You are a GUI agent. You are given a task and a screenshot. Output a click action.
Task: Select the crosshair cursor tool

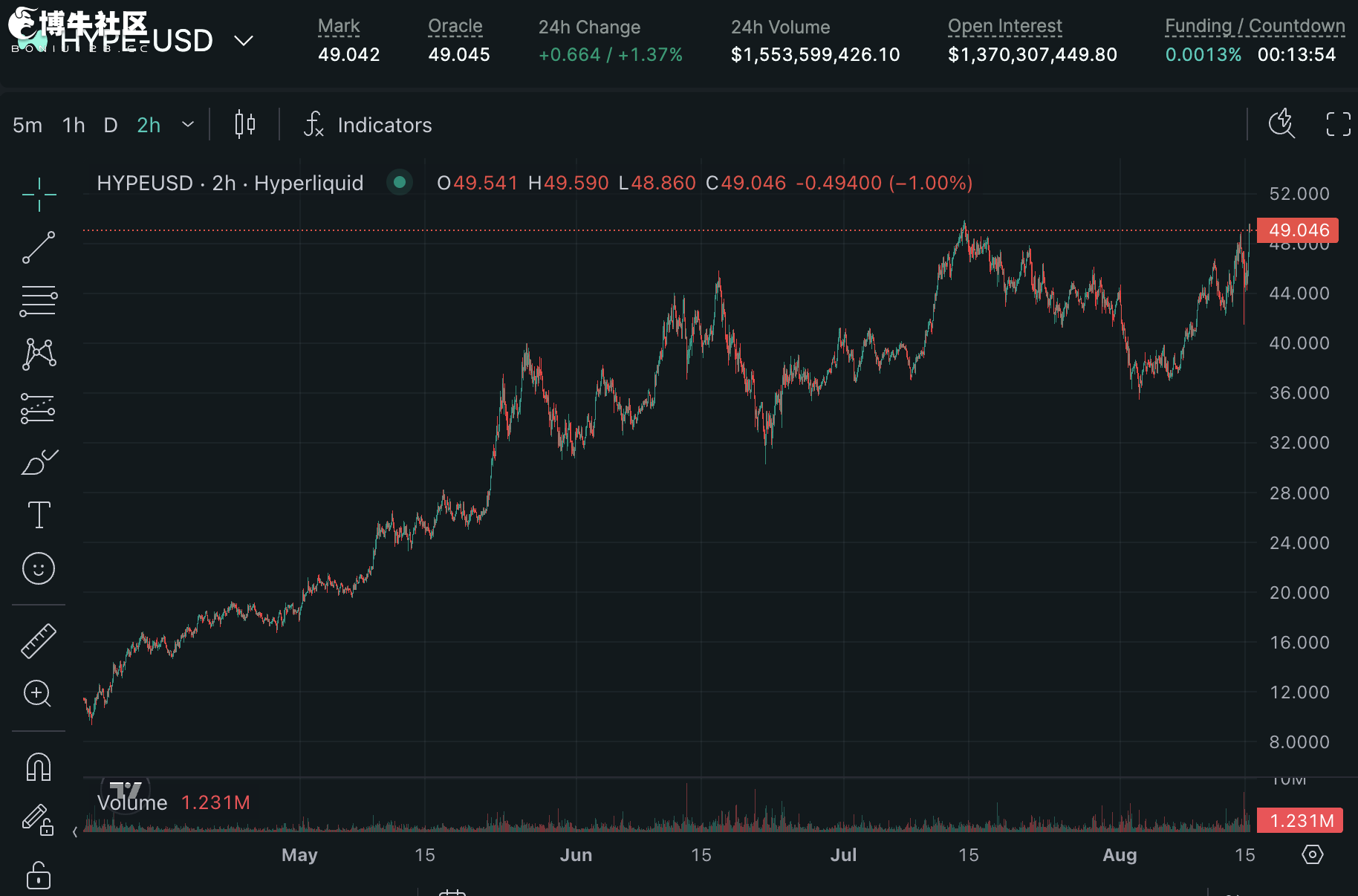pos(39,195)
